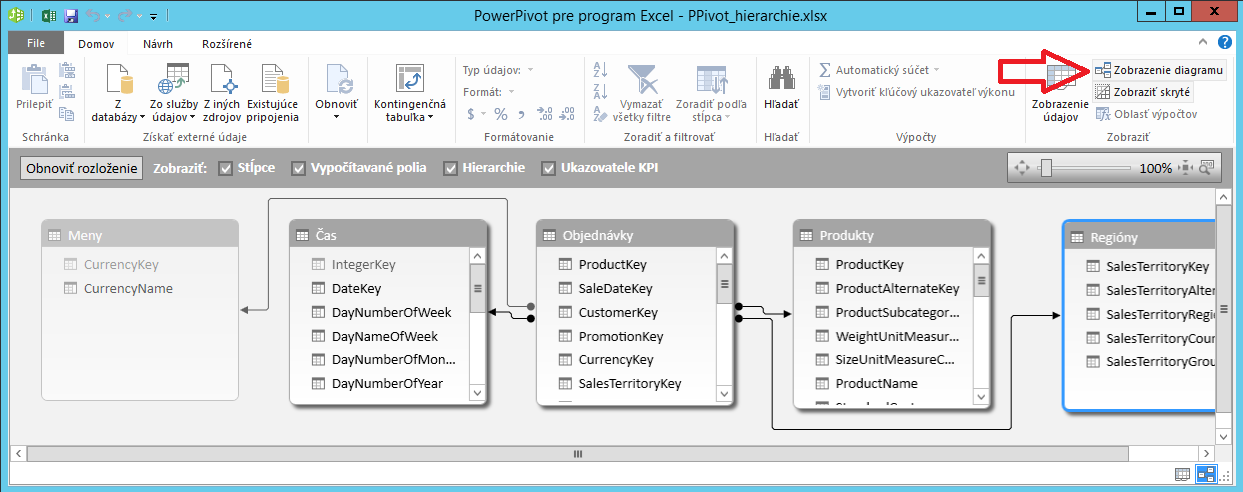Screen dimensions: 1243x492
Task: Import data with Z databázy icon
Action: coord(118,79)
